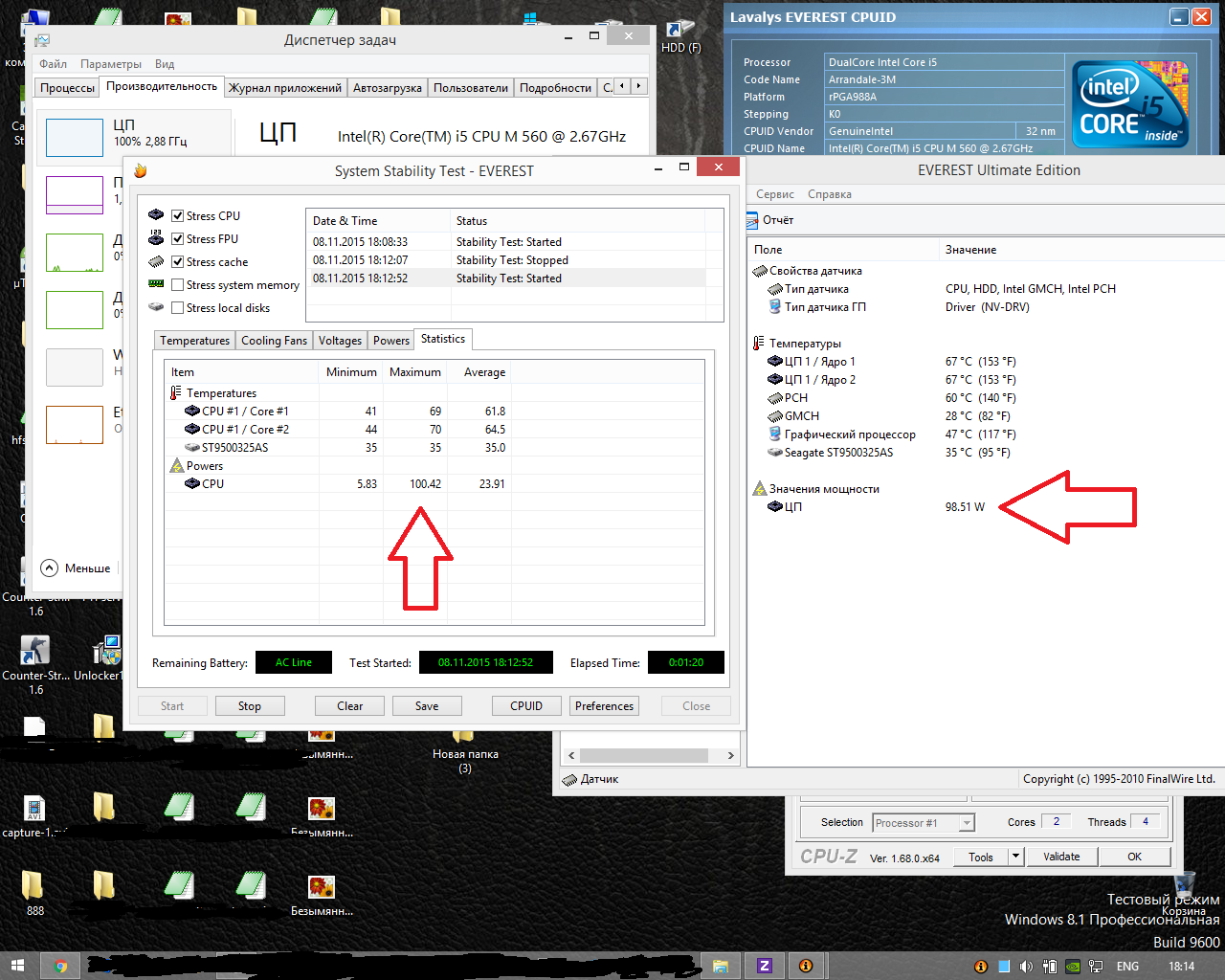1225x980 pixels.
Task: Open File Explorer from the taskbar
Action: point(721,966)
